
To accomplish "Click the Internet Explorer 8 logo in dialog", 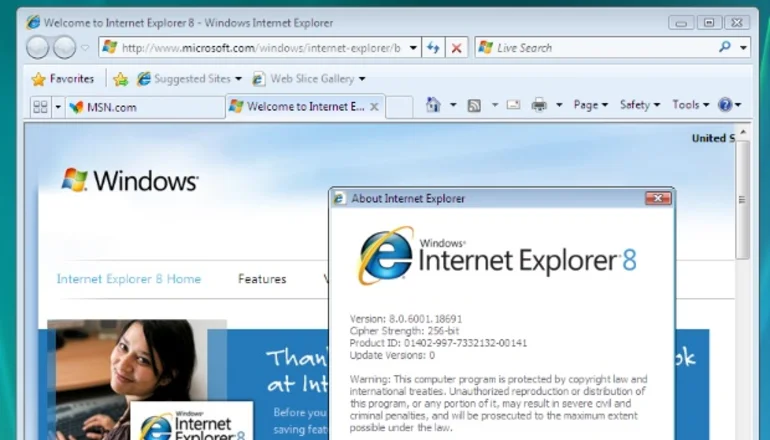I will click(x=497, y=256).
